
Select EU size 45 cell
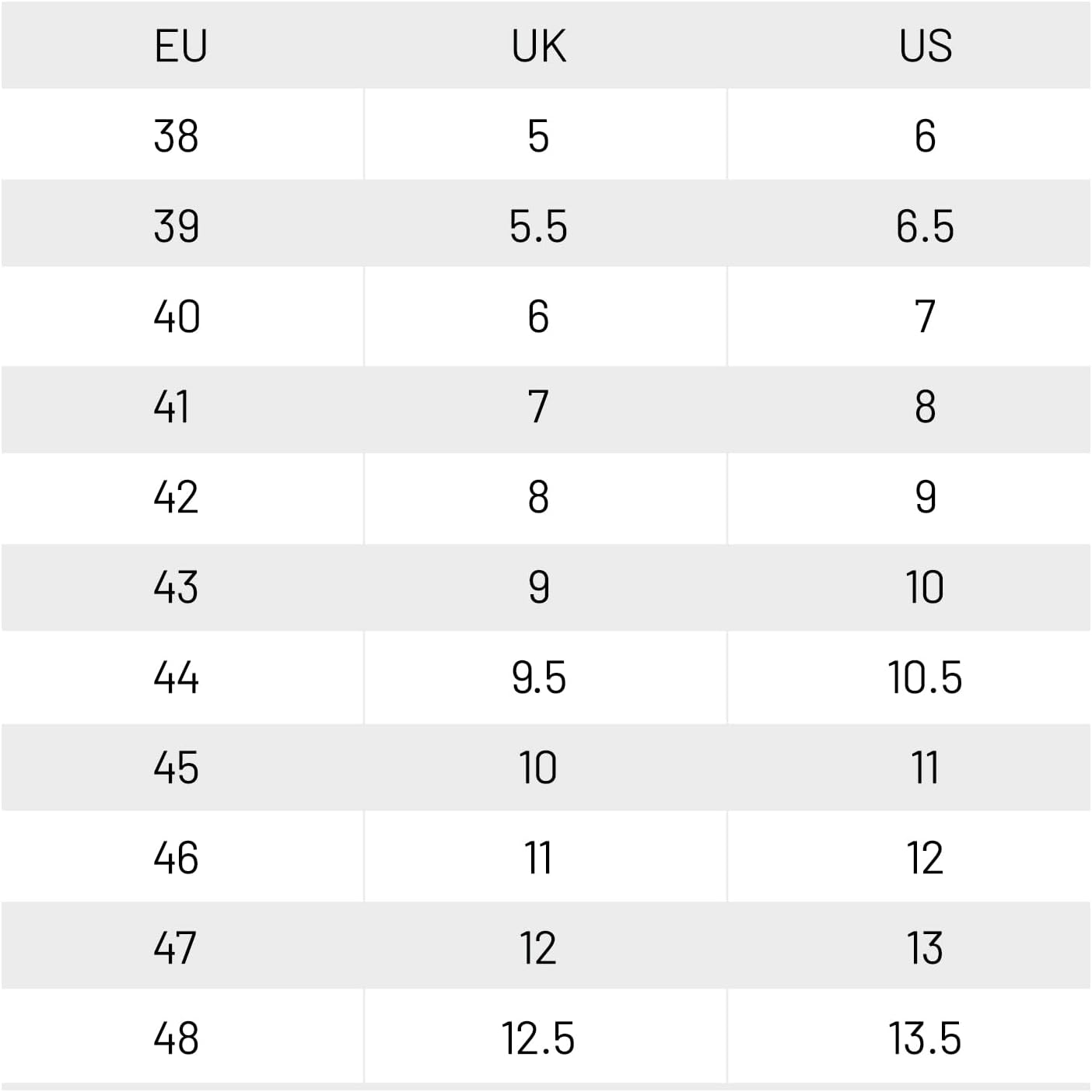point(177,768)
